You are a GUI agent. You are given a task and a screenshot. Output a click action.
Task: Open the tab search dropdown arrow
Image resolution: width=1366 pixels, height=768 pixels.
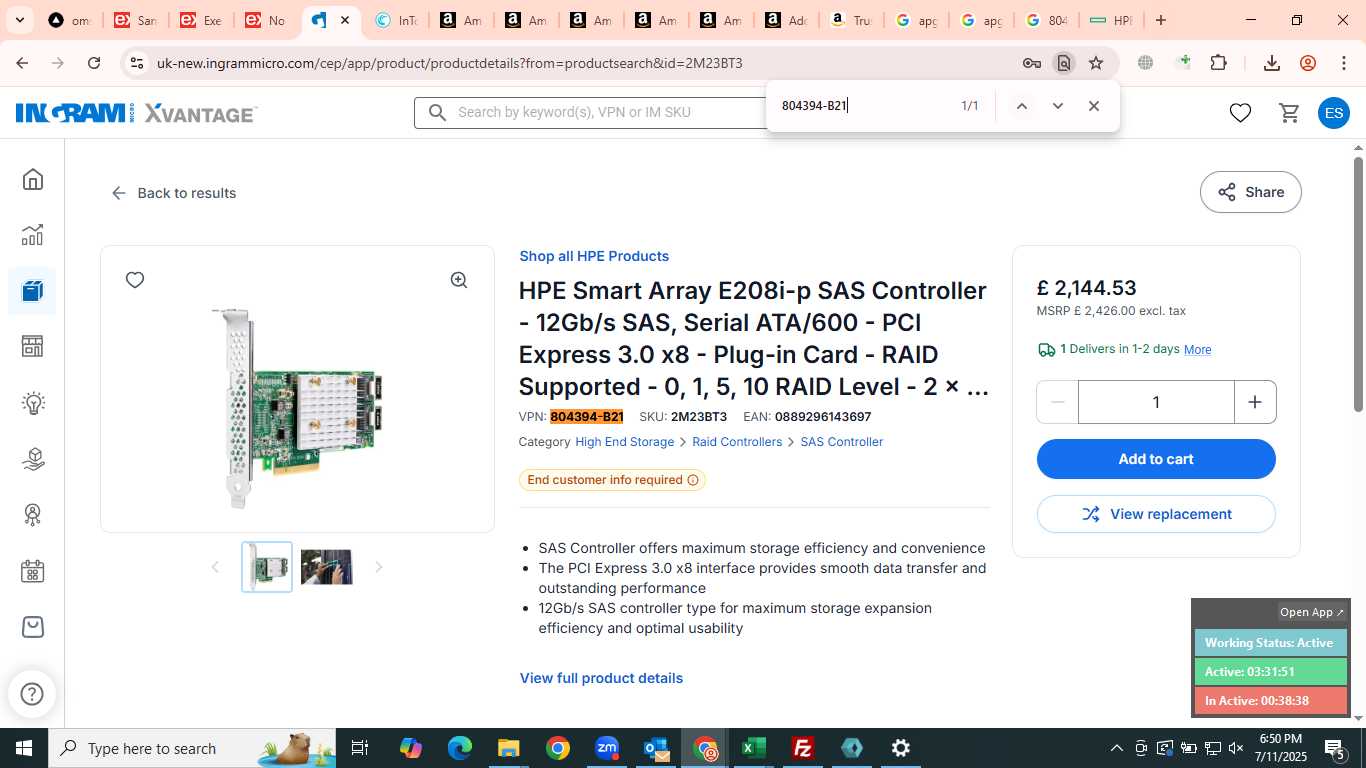20,20
